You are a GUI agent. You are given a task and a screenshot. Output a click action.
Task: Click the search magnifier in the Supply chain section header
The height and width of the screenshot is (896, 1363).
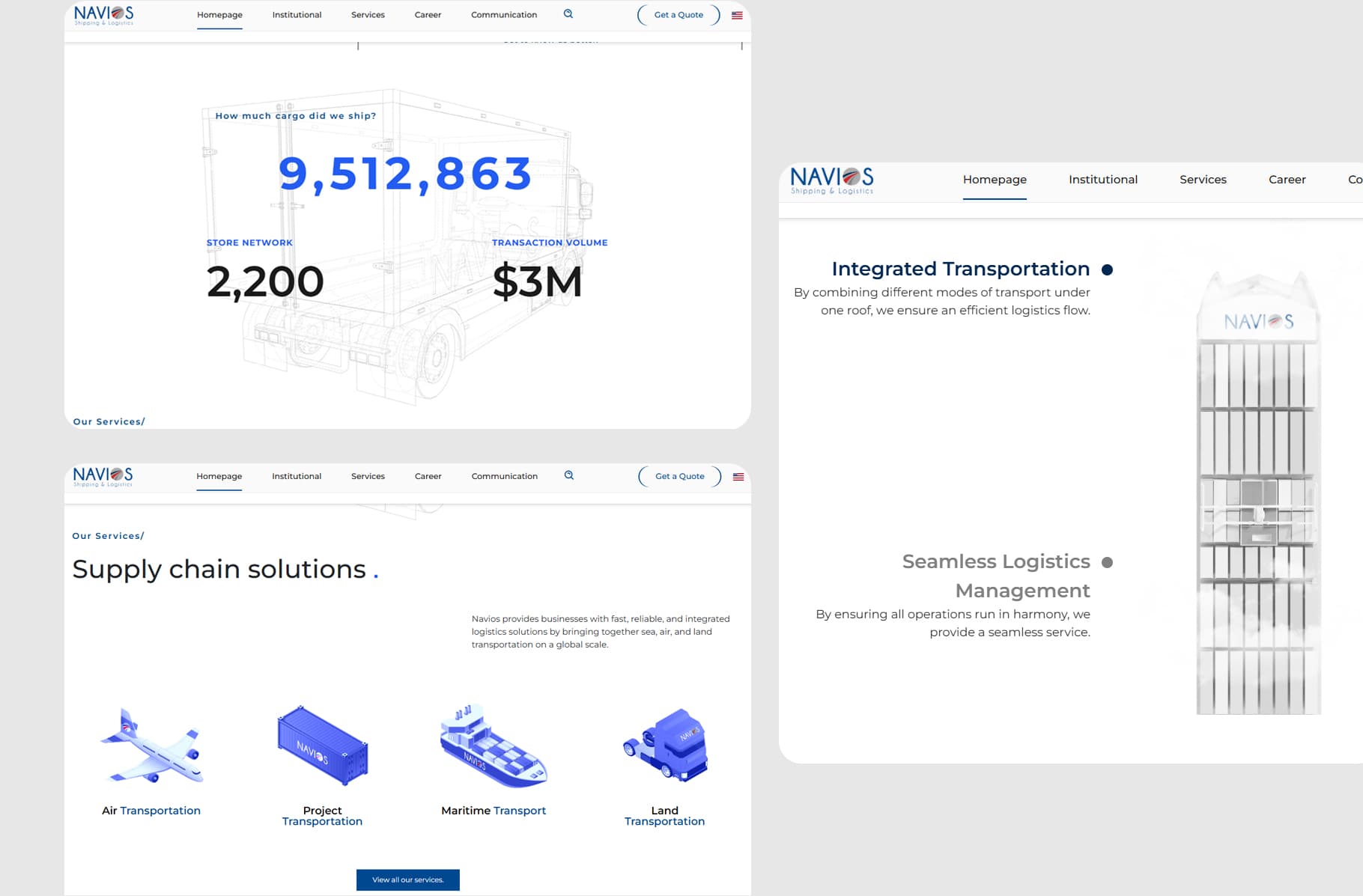569,475
